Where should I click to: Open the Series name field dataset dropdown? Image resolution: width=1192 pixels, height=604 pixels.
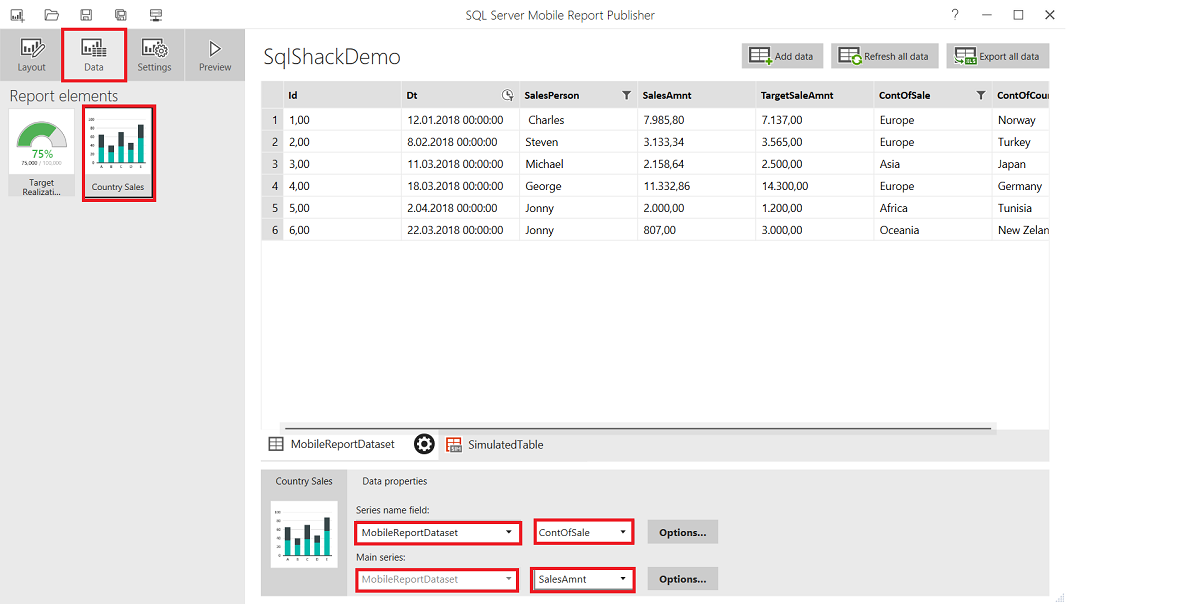[438, 533]
